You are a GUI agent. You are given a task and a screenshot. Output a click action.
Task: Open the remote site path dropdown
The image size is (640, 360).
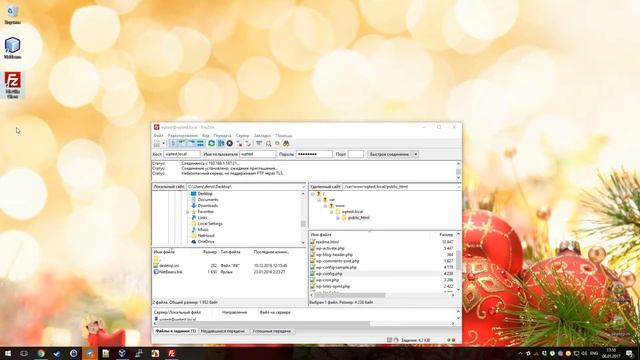(459, 187)
